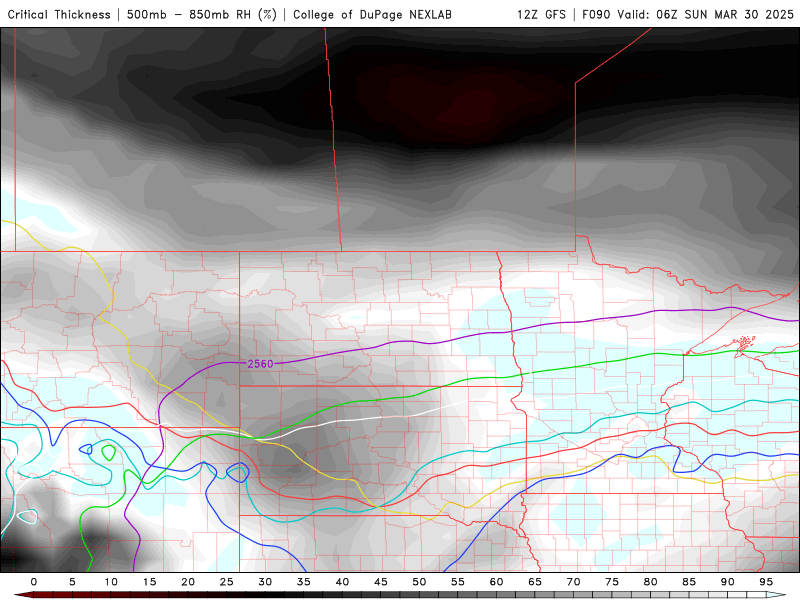This screenshot has width=800, height=600.
Task: Click the colorbar tick label "20"
Action: [188, 582]
